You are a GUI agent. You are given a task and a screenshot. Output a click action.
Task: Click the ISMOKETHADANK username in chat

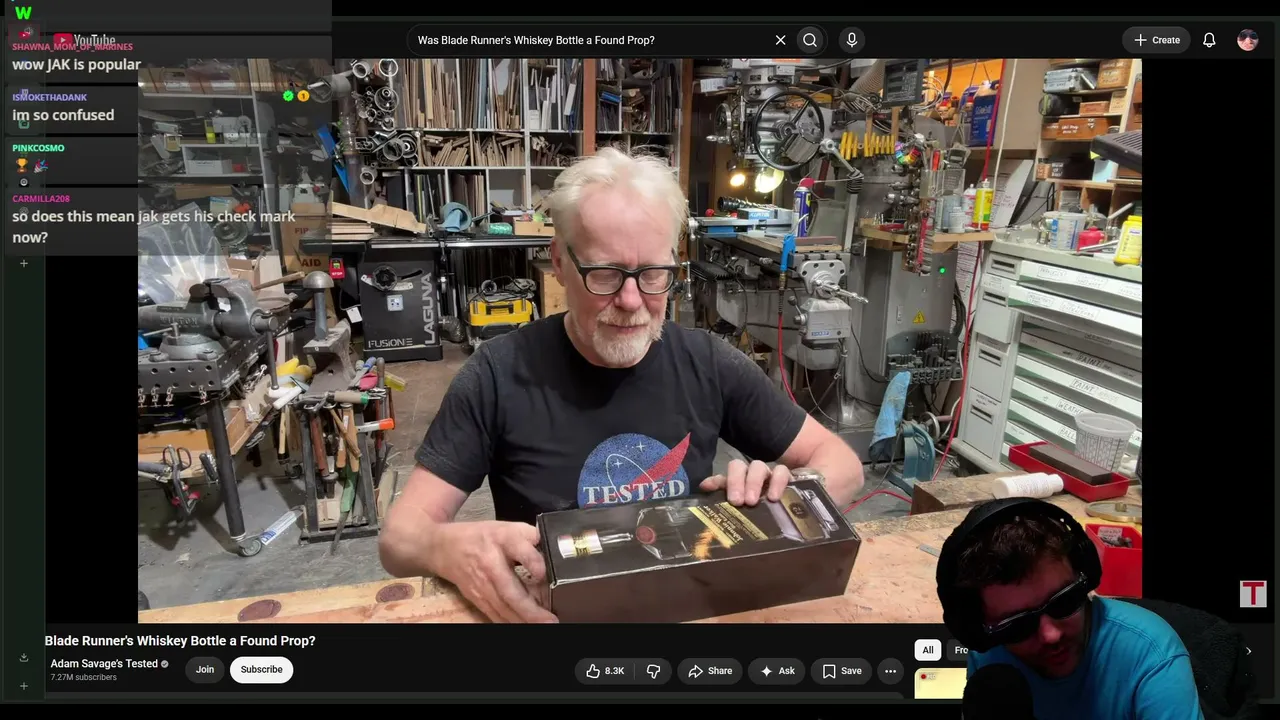tap(50, 97)
